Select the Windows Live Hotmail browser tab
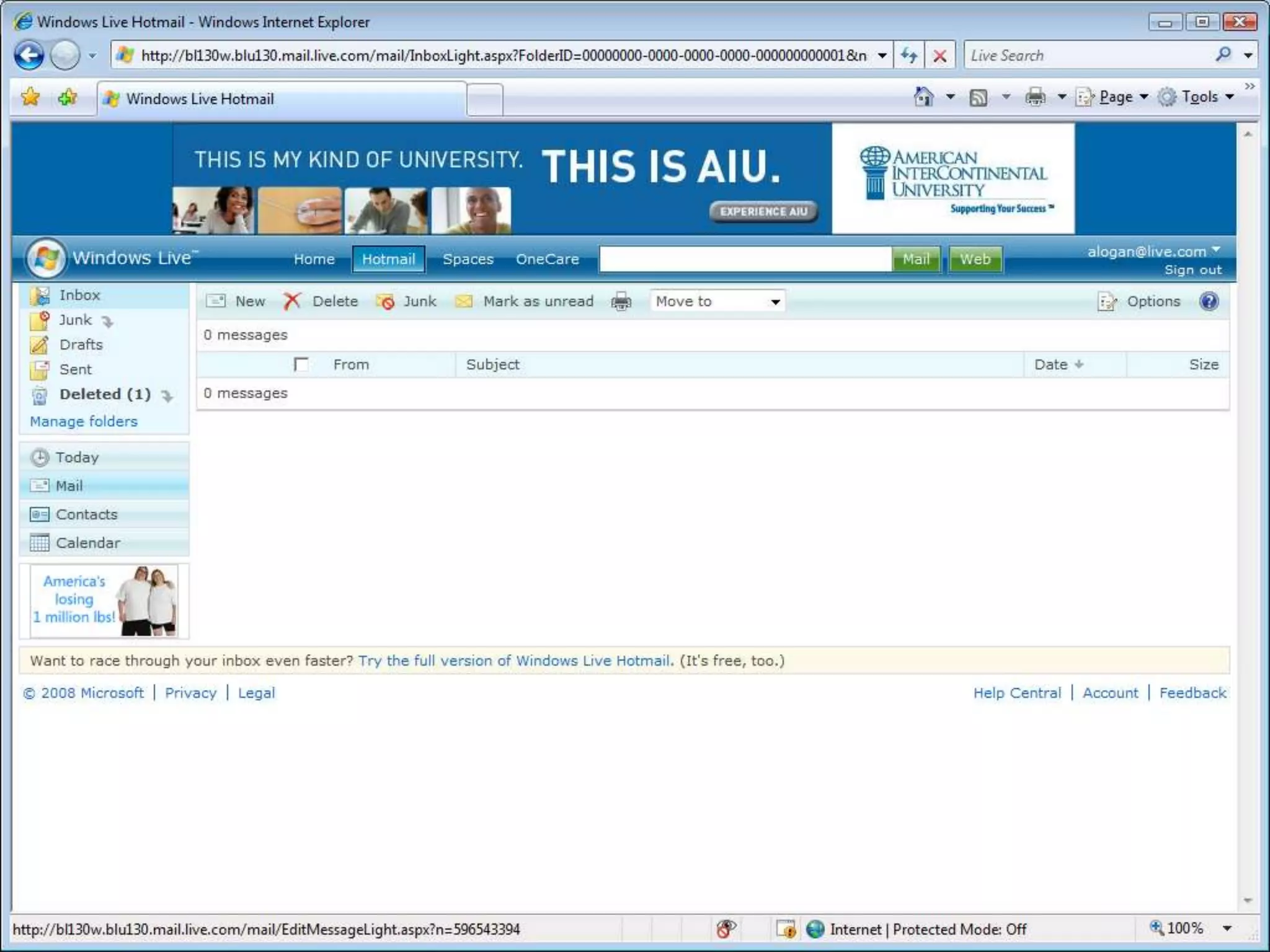Viewport: 1270px width, 952px height. (282, 99)
